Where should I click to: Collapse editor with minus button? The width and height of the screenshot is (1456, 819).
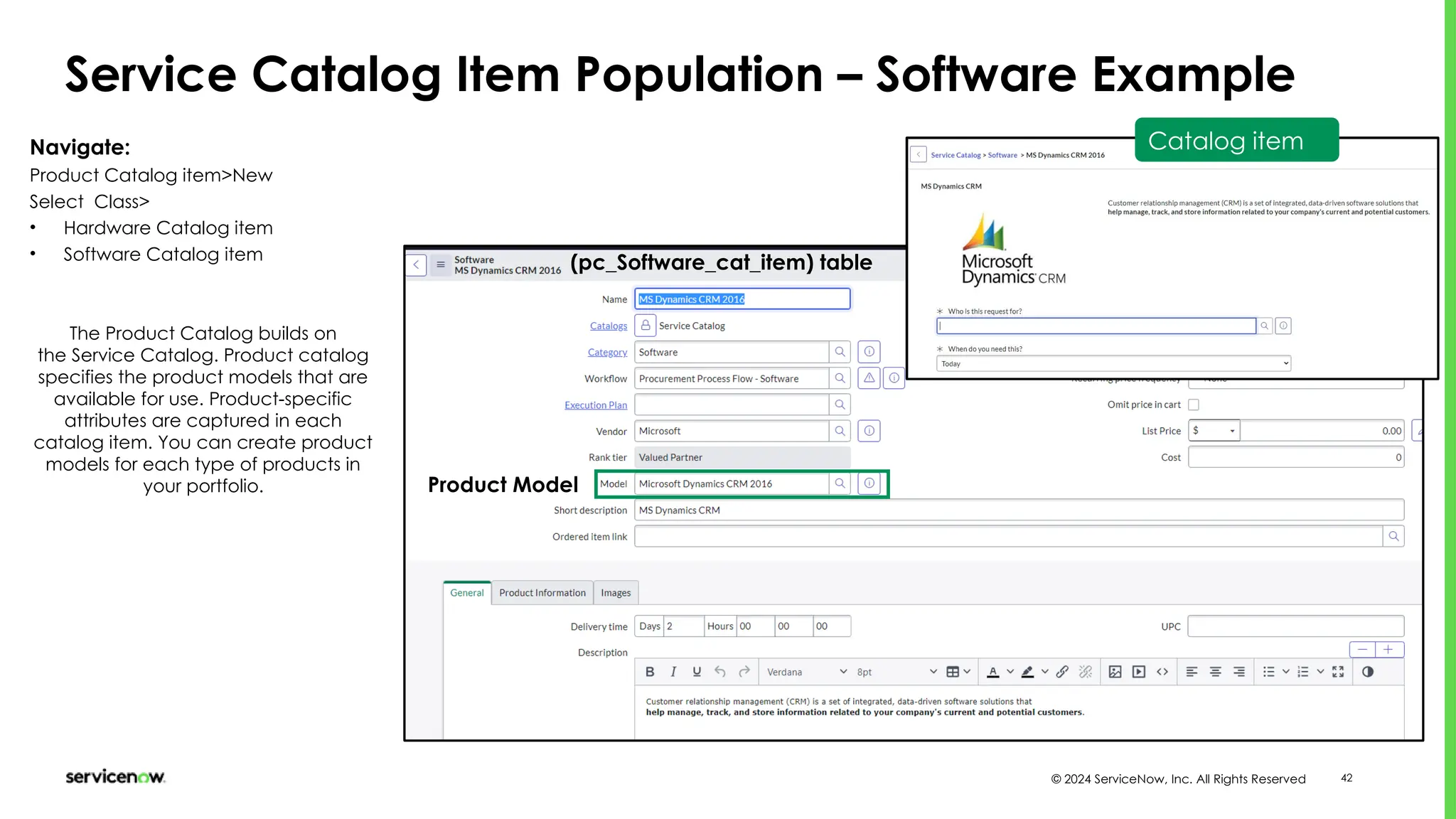point(1362,649)
